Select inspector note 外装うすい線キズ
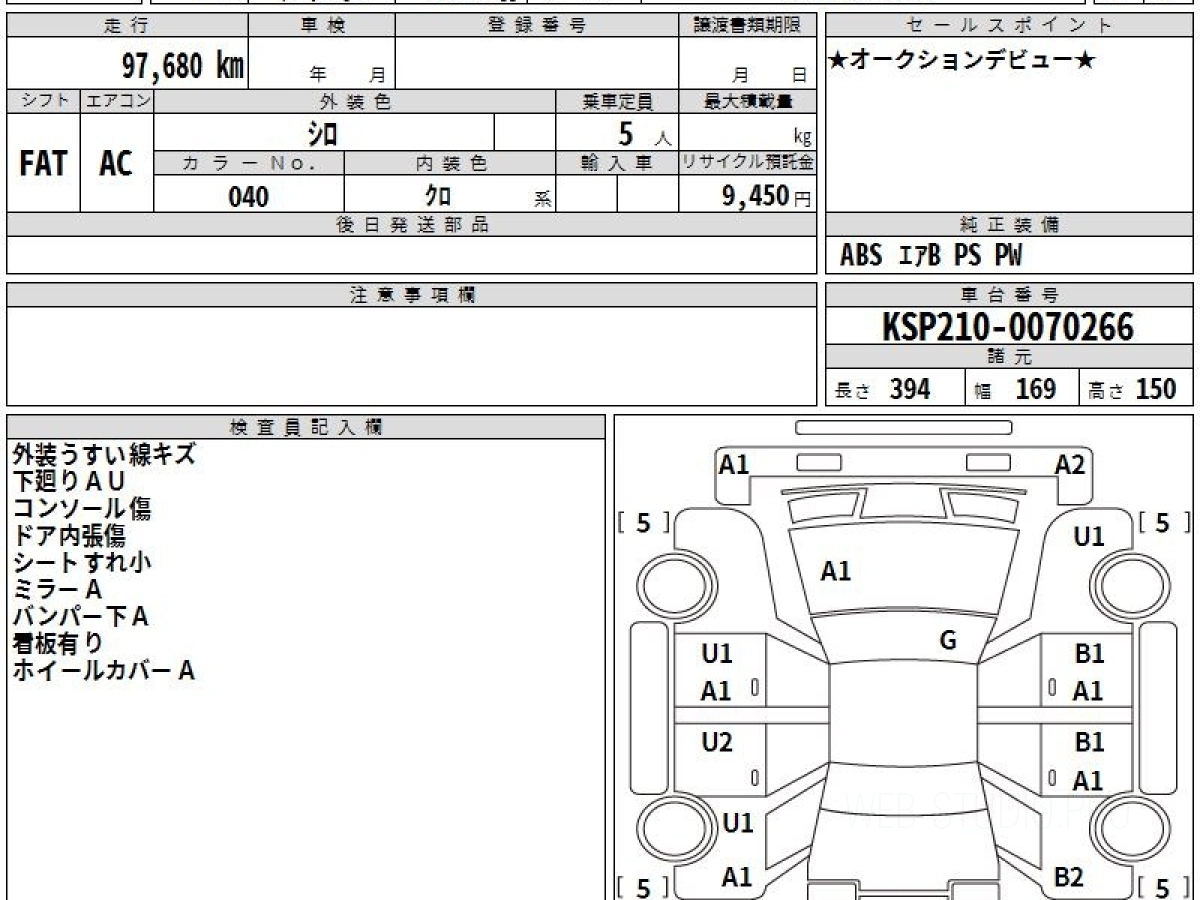 [x=103, y=454]
